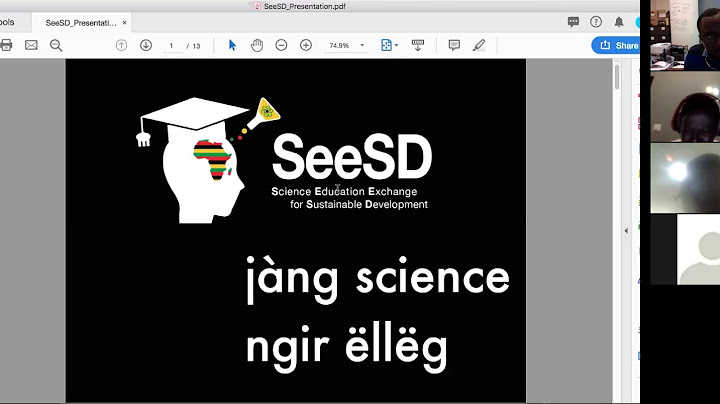The image size is (720, 404).
Task: Close the SeeSD_Presentation tab
Action: [x=124, y=22]
